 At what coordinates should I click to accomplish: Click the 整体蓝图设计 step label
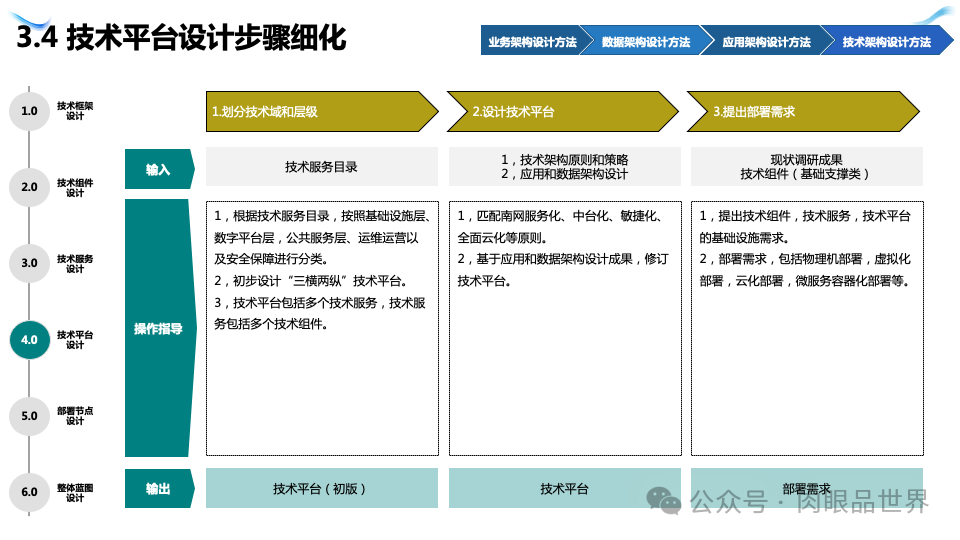(x=75, y=492)
